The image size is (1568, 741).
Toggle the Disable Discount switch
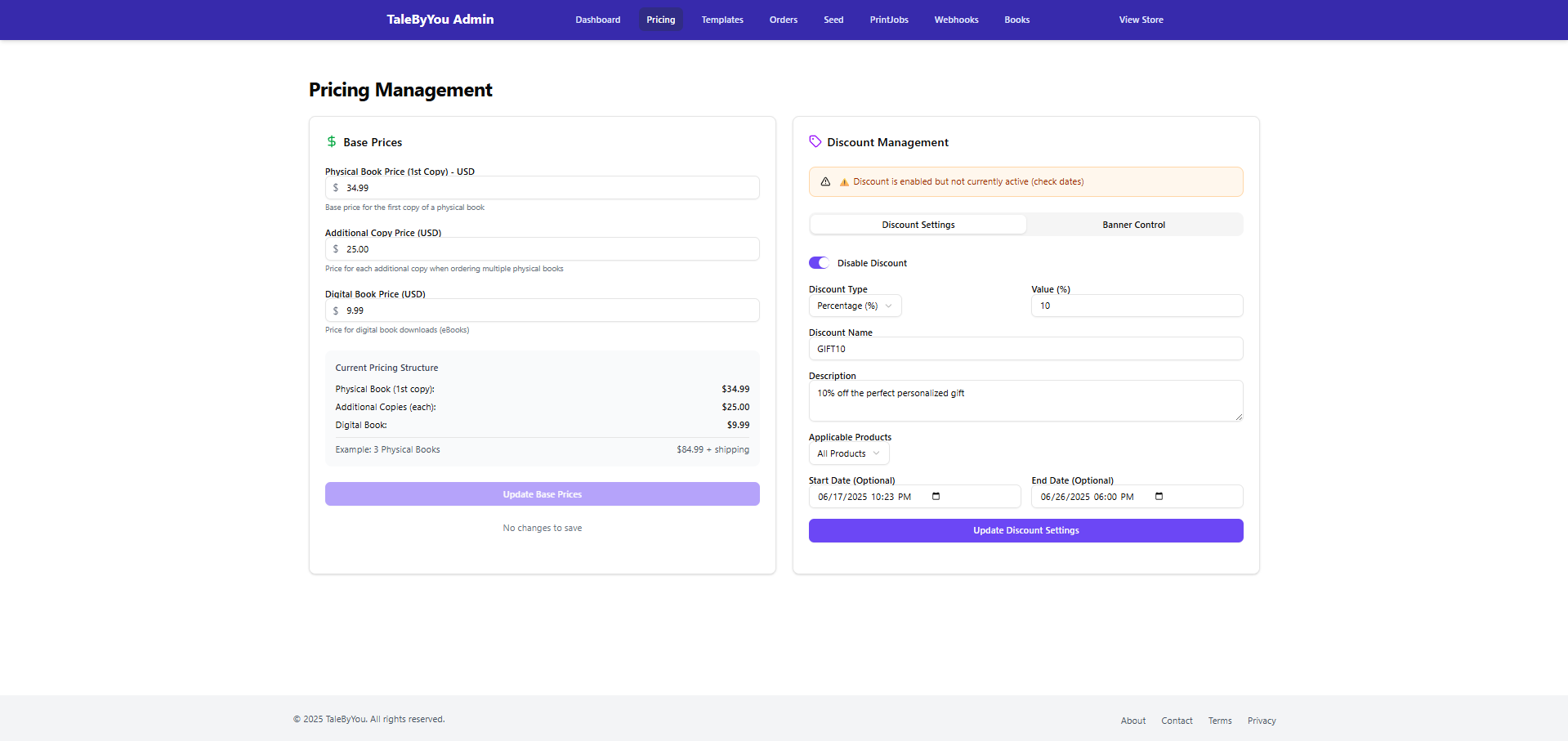819,262
